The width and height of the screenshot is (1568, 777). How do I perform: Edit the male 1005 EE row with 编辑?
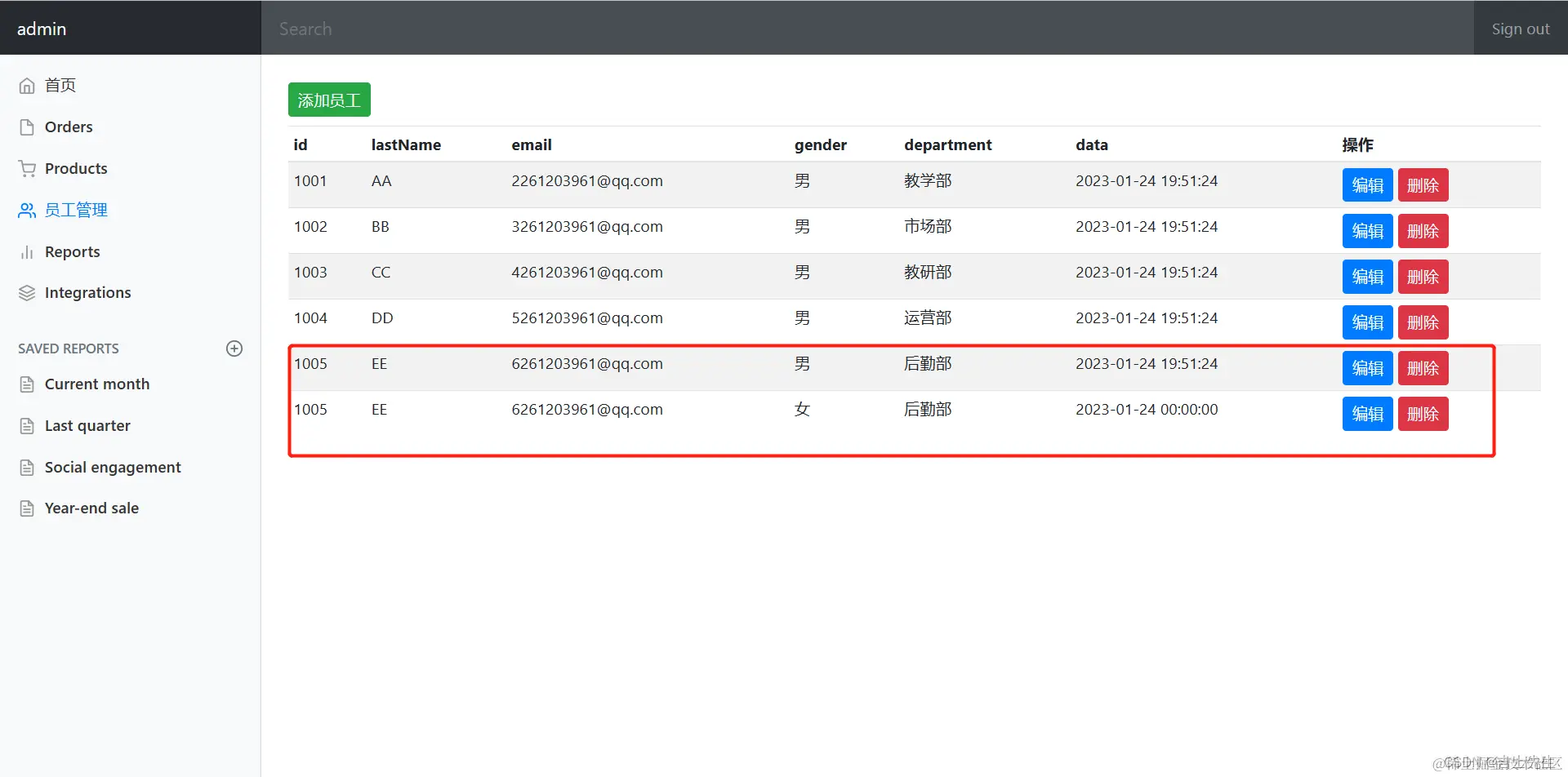click(1367, 368)
